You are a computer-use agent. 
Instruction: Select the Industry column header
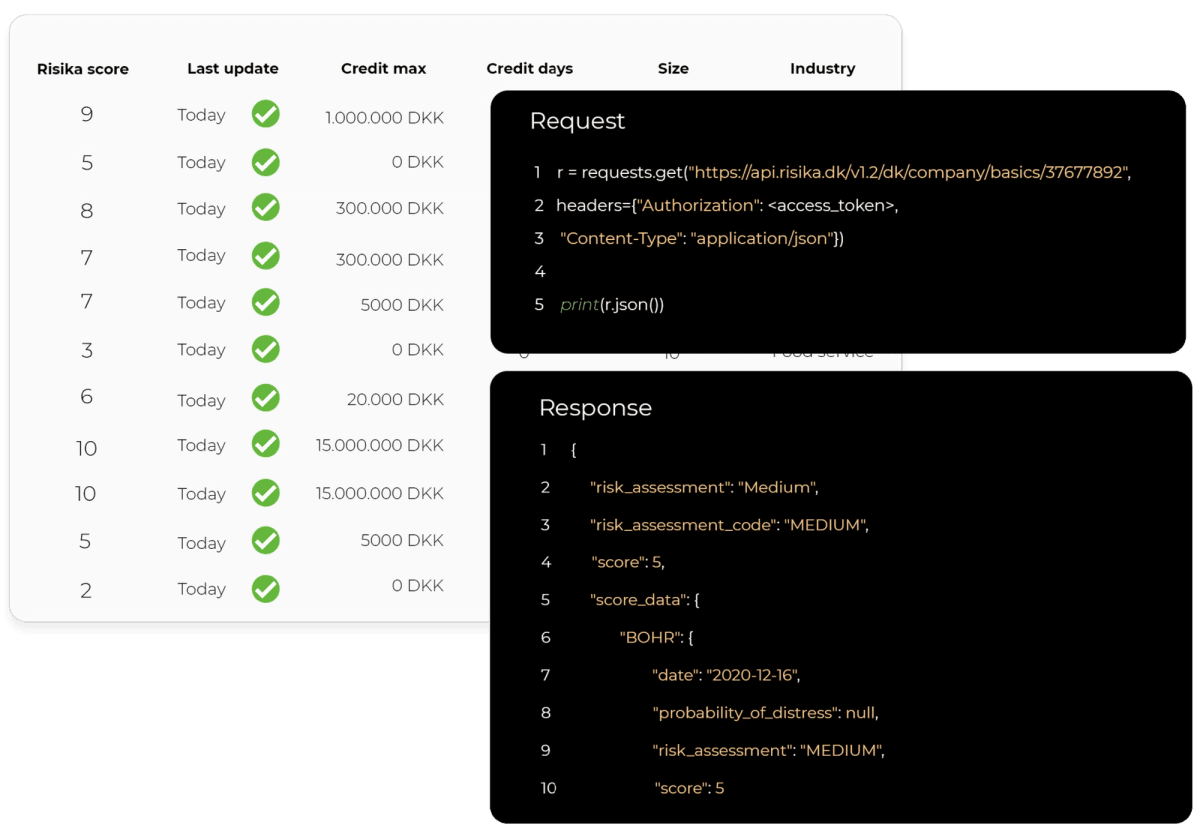(x=822, y=69)
